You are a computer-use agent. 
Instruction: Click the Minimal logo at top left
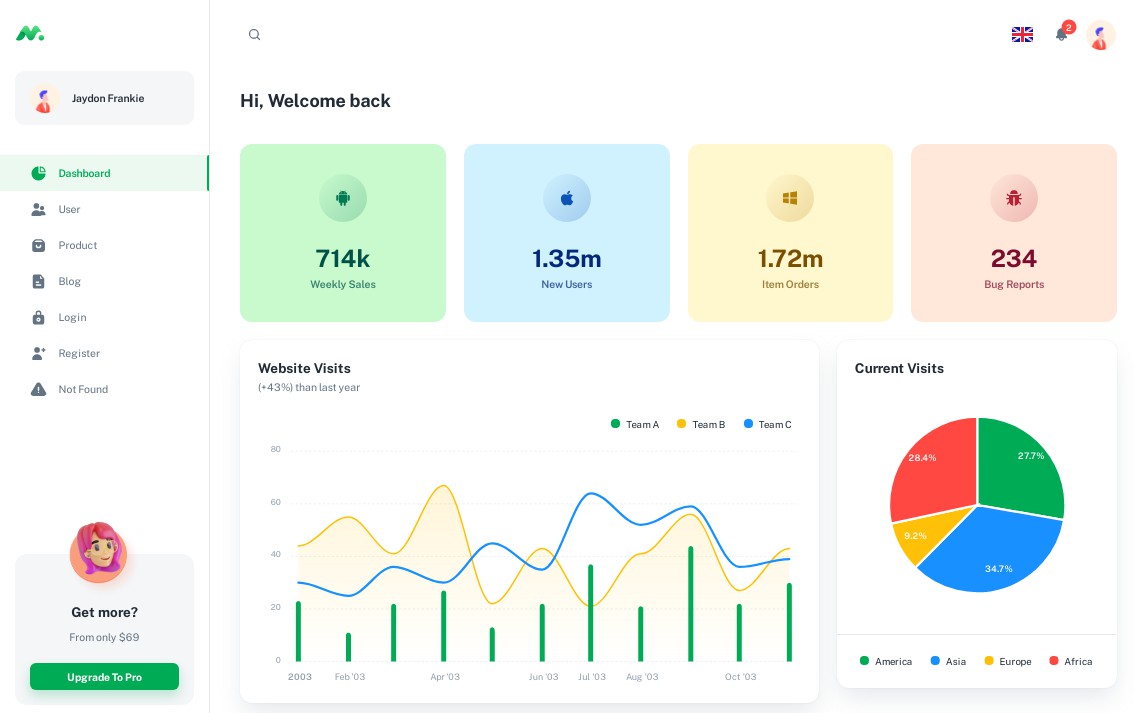click(x=30, y=33)
